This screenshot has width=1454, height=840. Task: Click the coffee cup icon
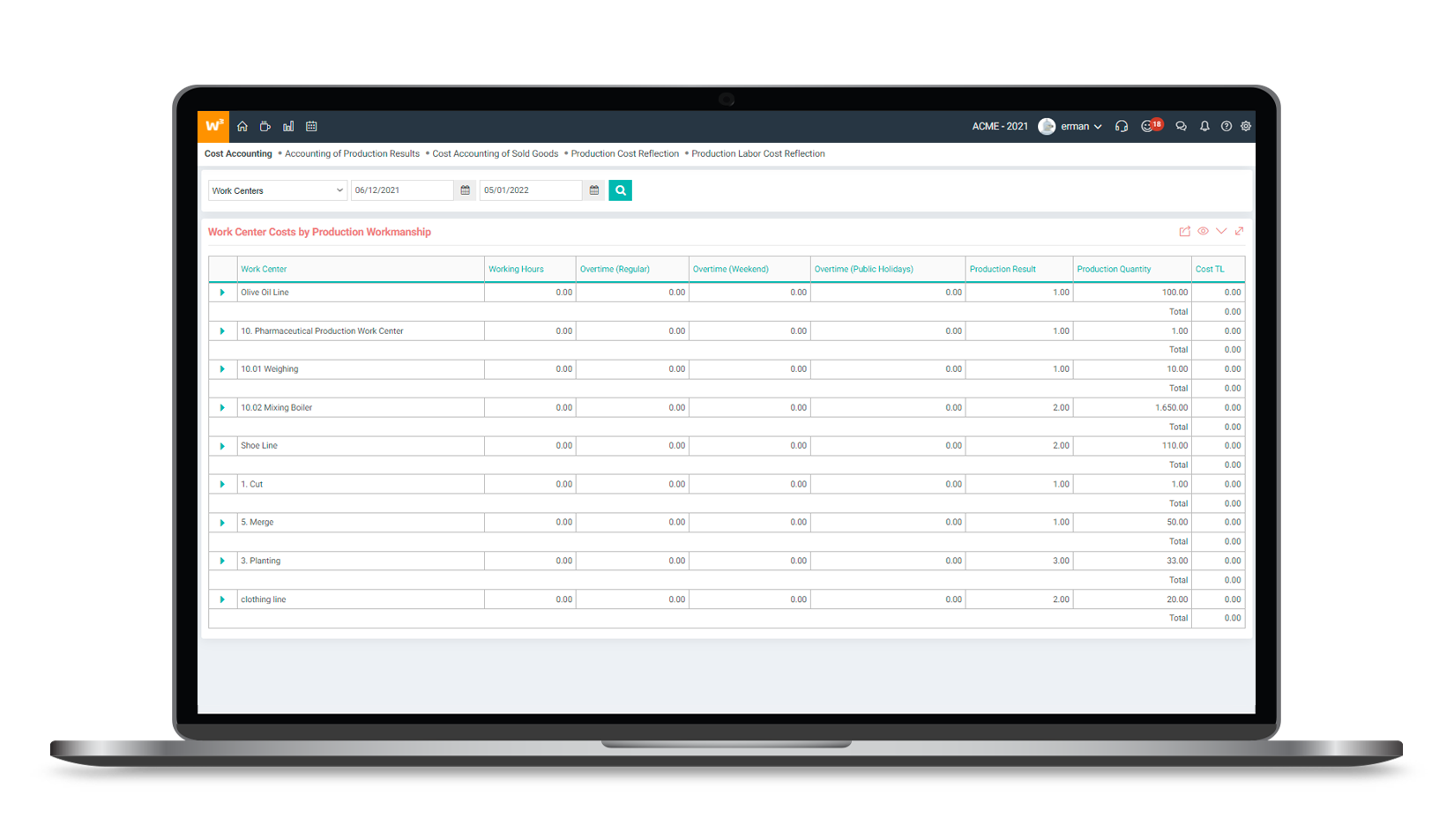point(265,126)
